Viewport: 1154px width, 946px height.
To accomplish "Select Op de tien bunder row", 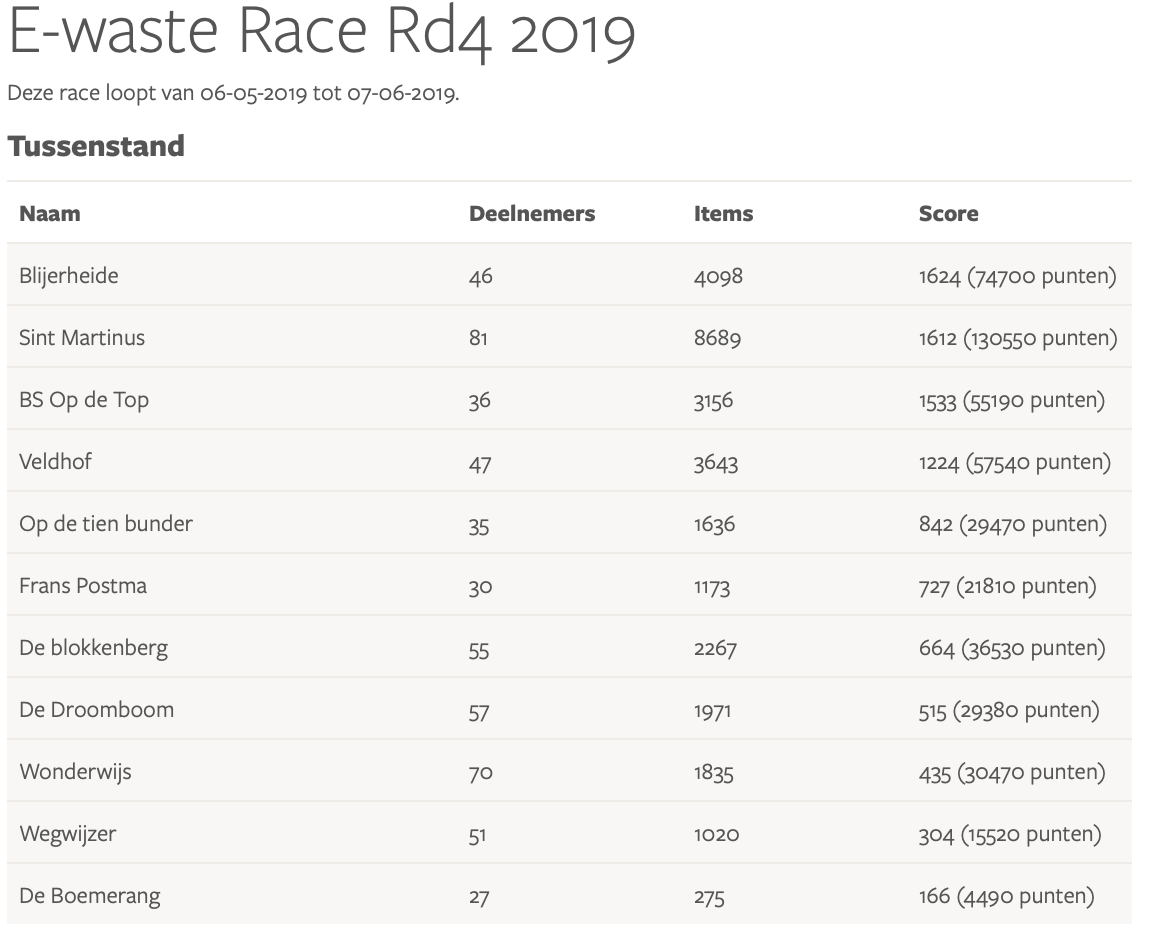I will click(x=106, y=523).
